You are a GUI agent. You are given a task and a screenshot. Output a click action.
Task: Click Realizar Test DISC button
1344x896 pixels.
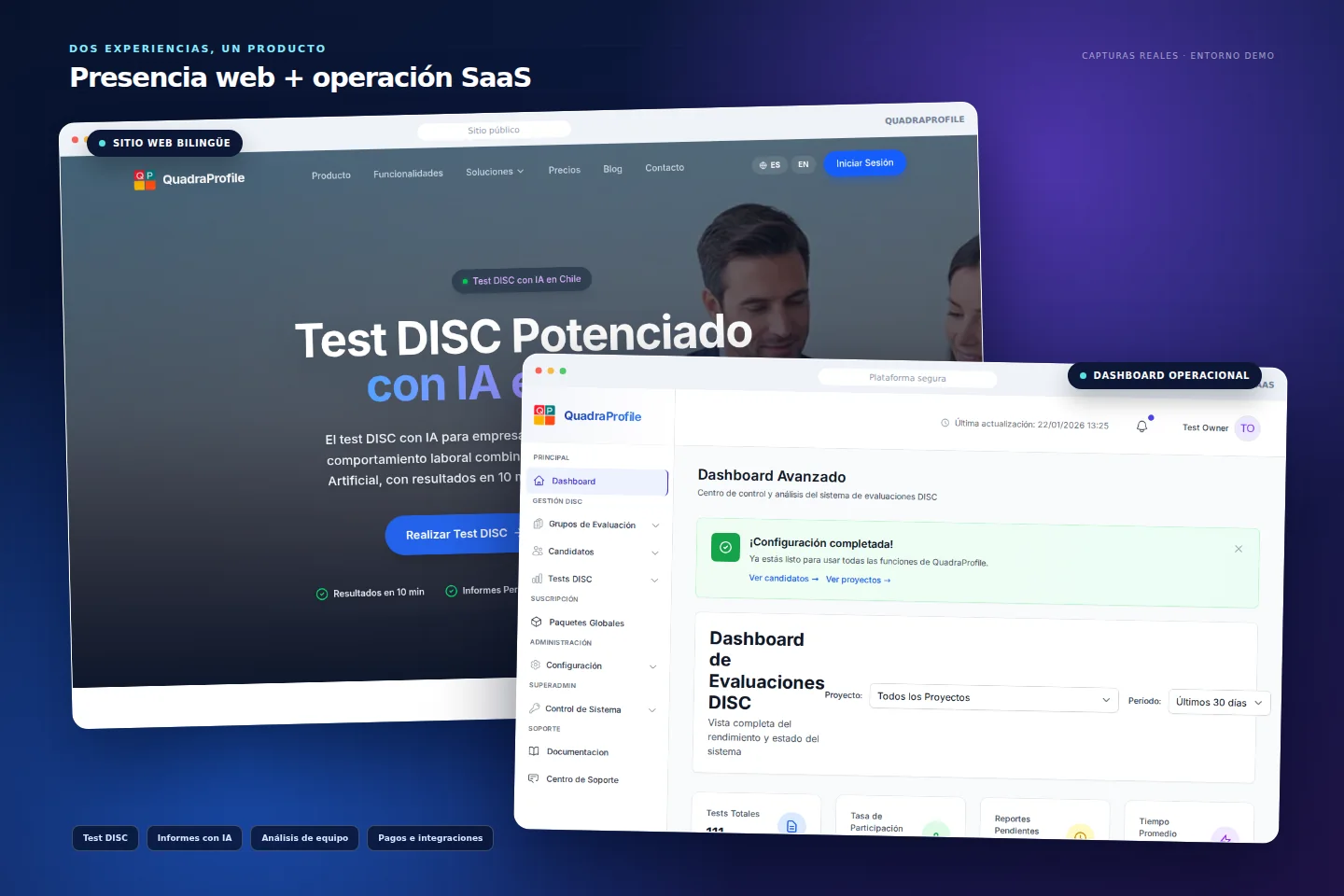coord(455,534)
